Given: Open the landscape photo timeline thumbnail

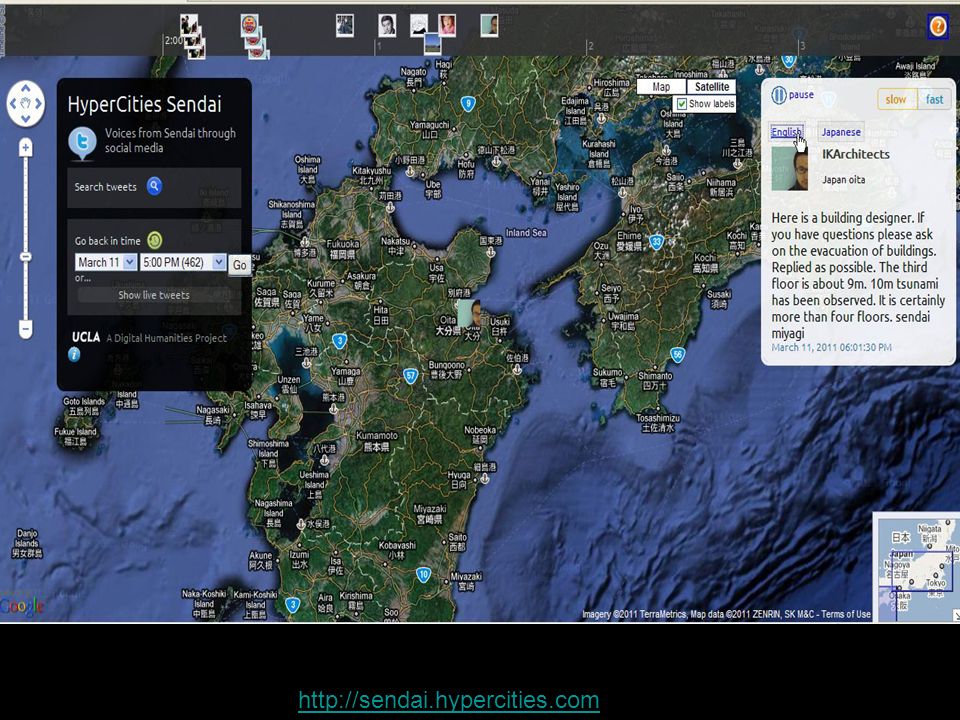Looking at the screenshot, I should [432, 43].
